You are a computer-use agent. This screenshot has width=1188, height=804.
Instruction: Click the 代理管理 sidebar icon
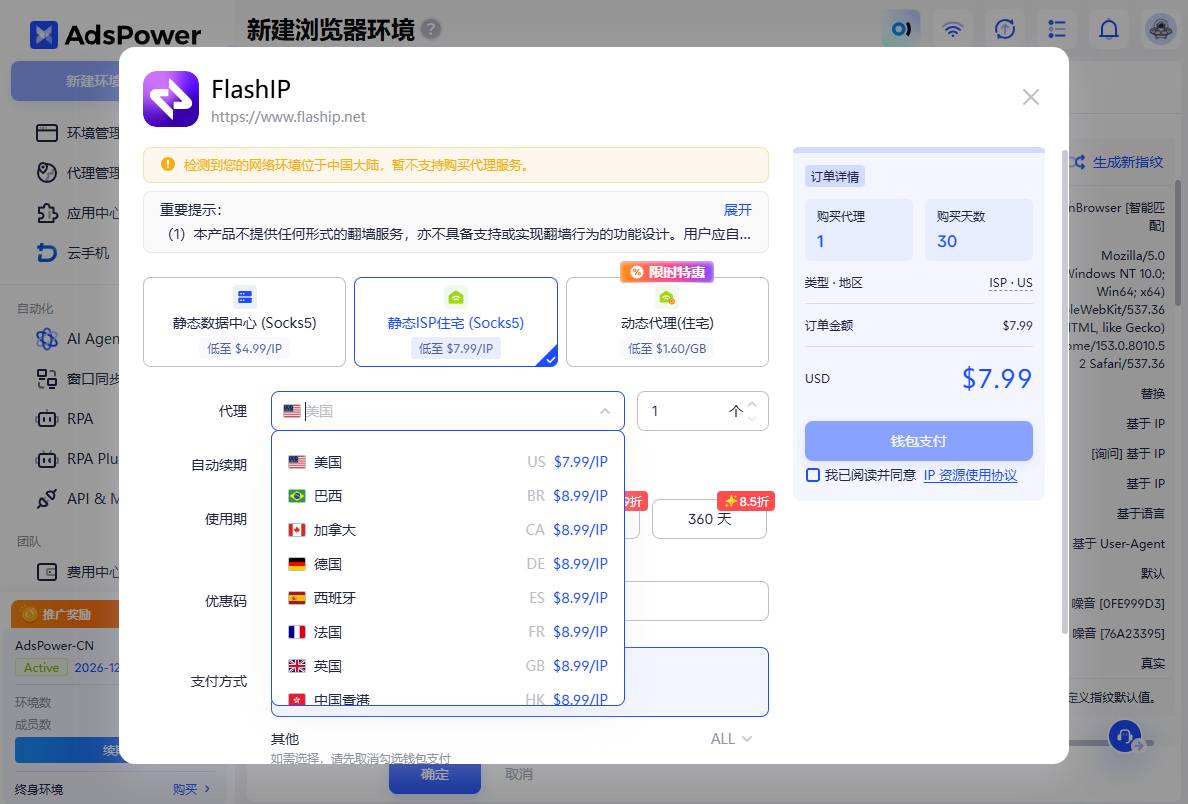tap(47, 173)
